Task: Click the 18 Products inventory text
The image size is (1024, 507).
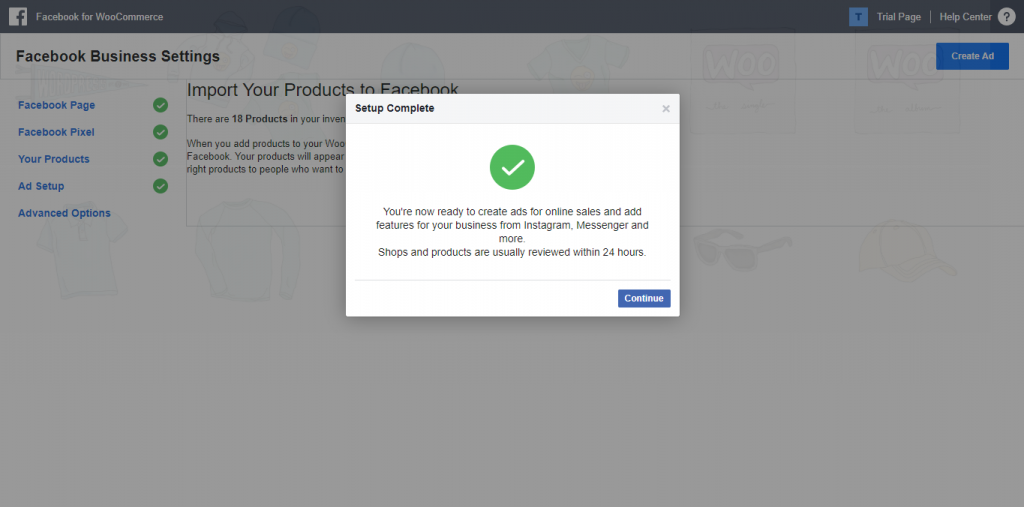Action: click(260, 119)
